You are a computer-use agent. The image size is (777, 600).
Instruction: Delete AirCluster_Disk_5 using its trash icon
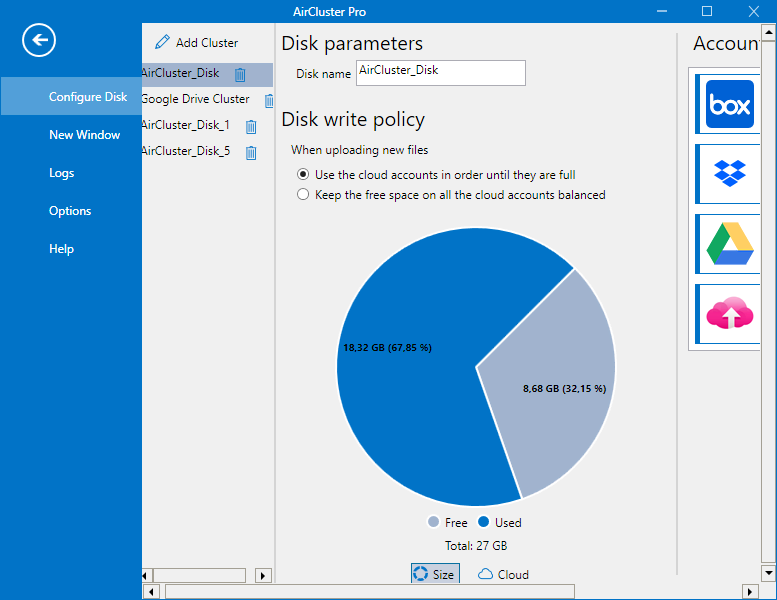pyautogui.click(x=251, y=152)
